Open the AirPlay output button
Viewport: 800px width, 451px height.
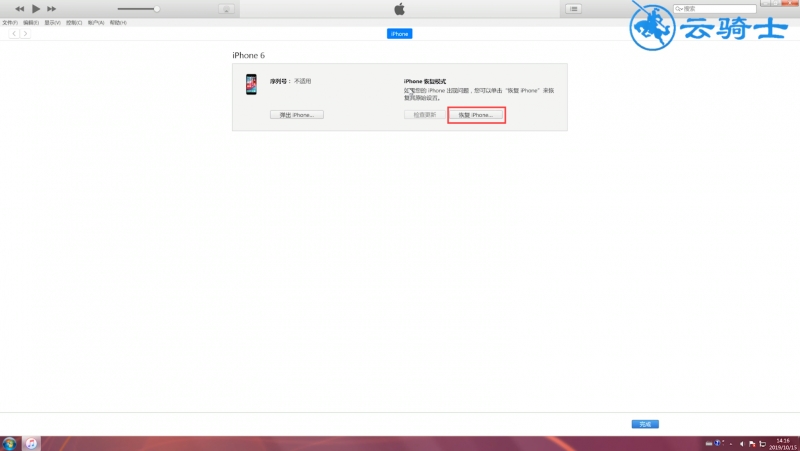pyautogui.click(x=226, y=9)
